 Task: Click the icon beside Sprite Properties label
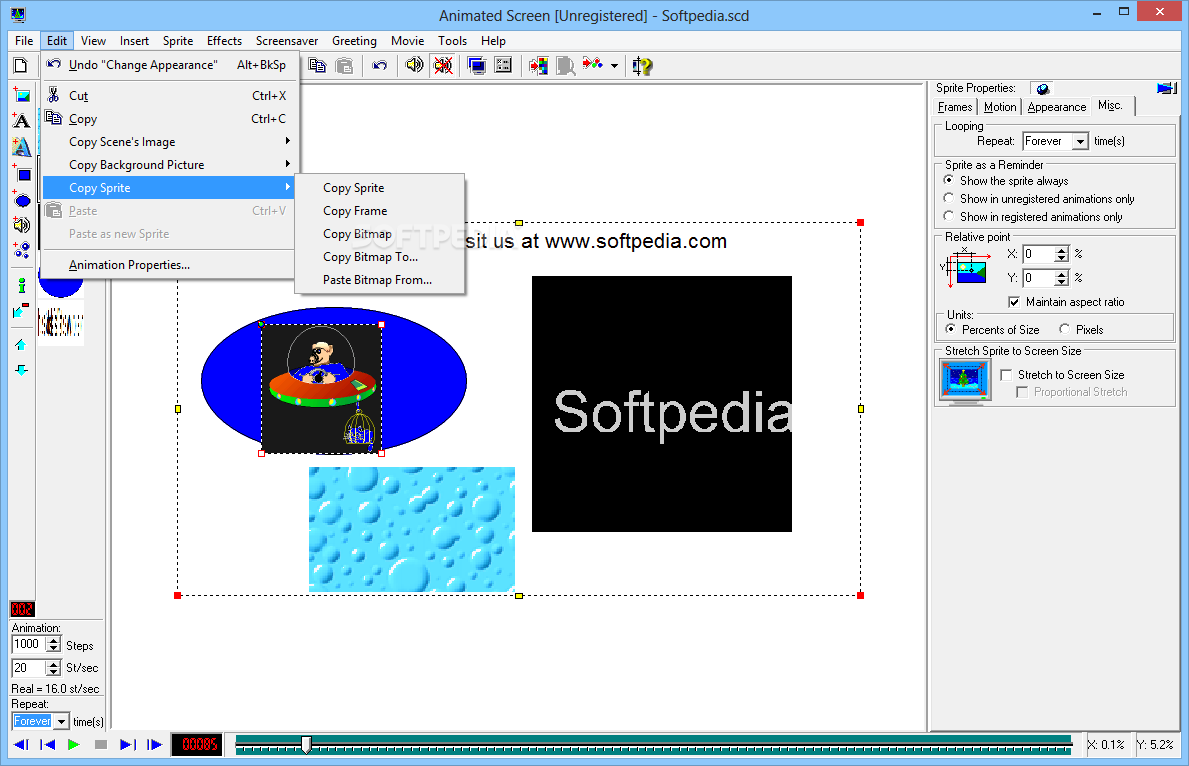[1043, 89]
